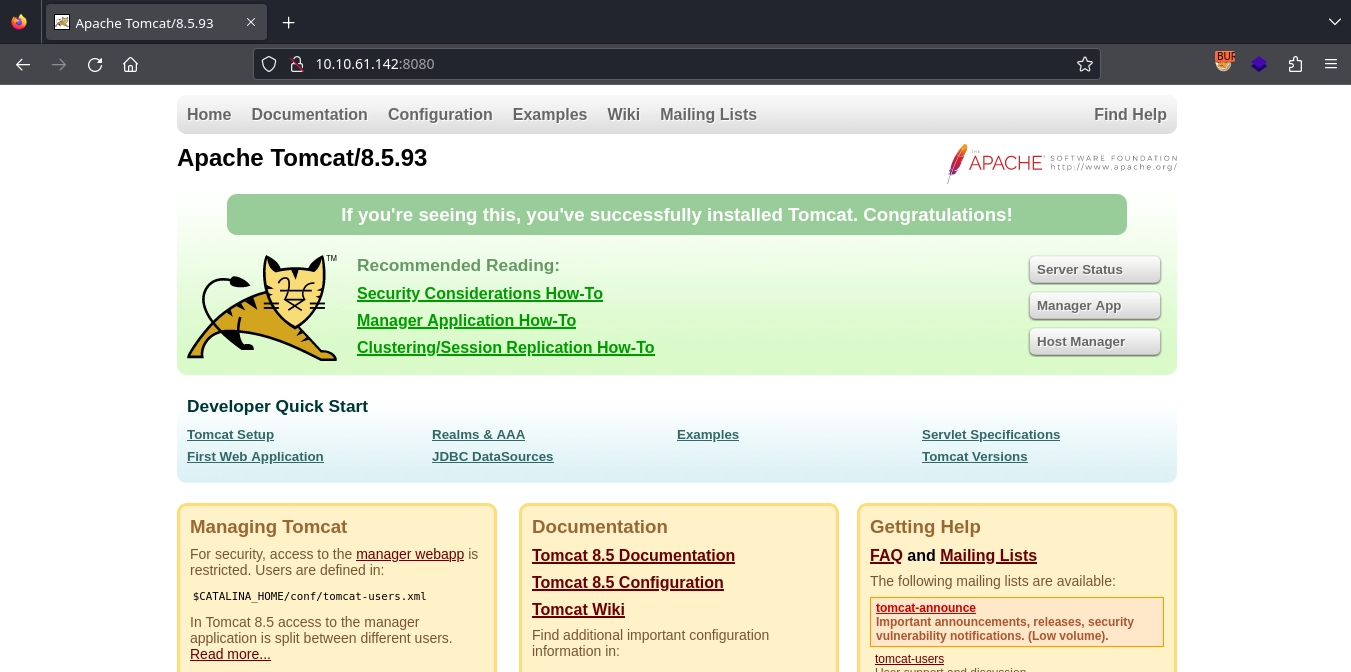
Task: Click the tracking protection shield icon
Action: (268, 64)
